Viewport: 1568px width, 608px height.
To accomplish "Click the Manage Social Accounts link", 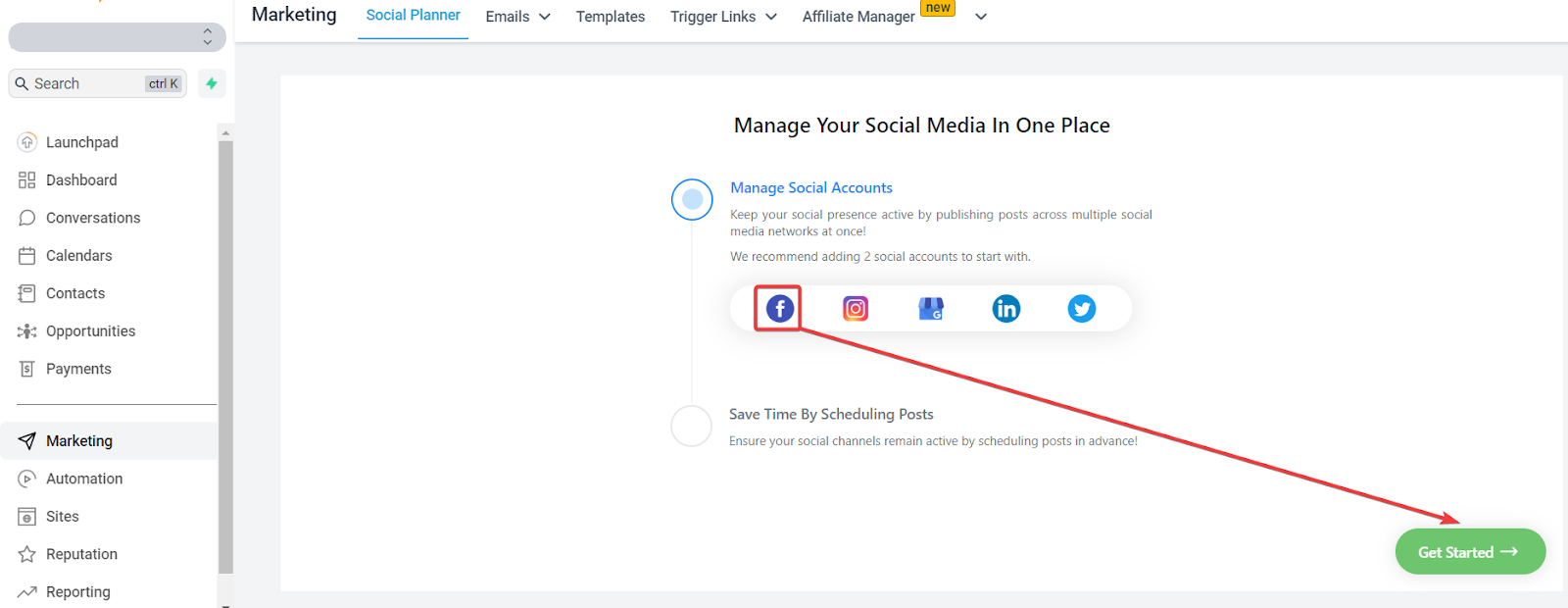I will coord(811,187).
